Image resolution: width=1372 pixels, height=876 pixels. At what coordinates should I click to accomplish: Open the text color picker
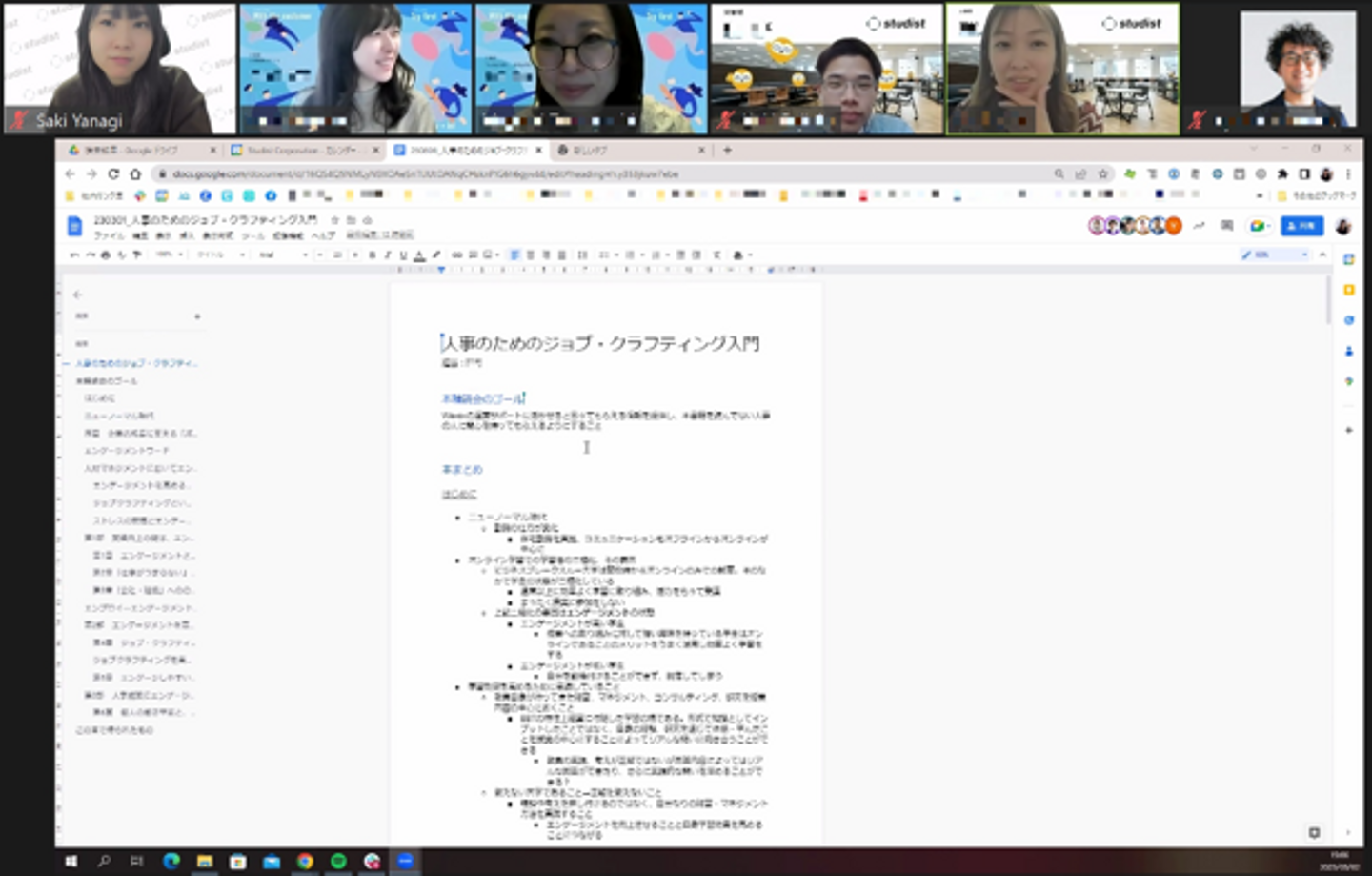click(x=419, y=255)
